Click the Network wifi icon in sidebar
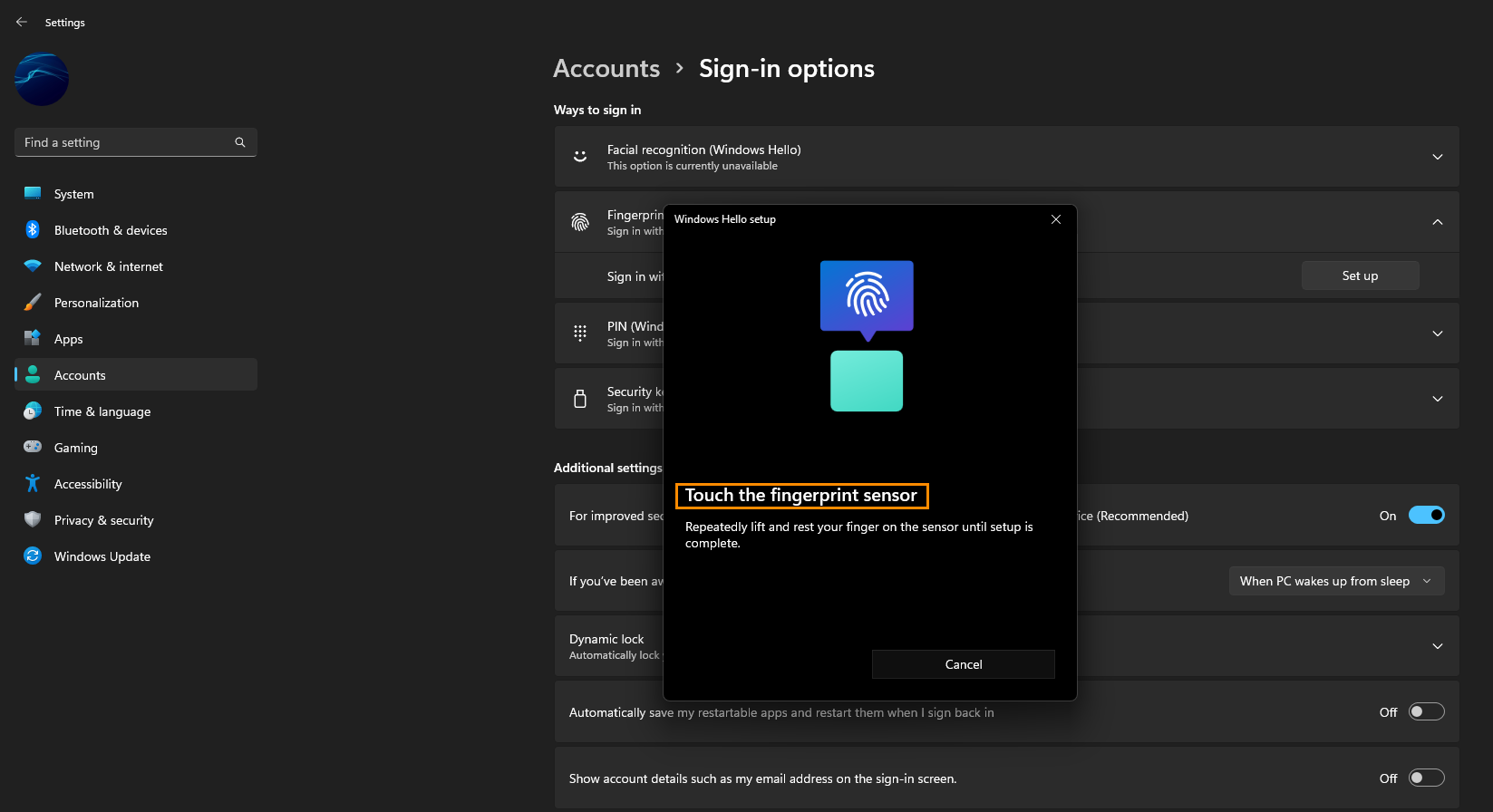 click(33, 266)
